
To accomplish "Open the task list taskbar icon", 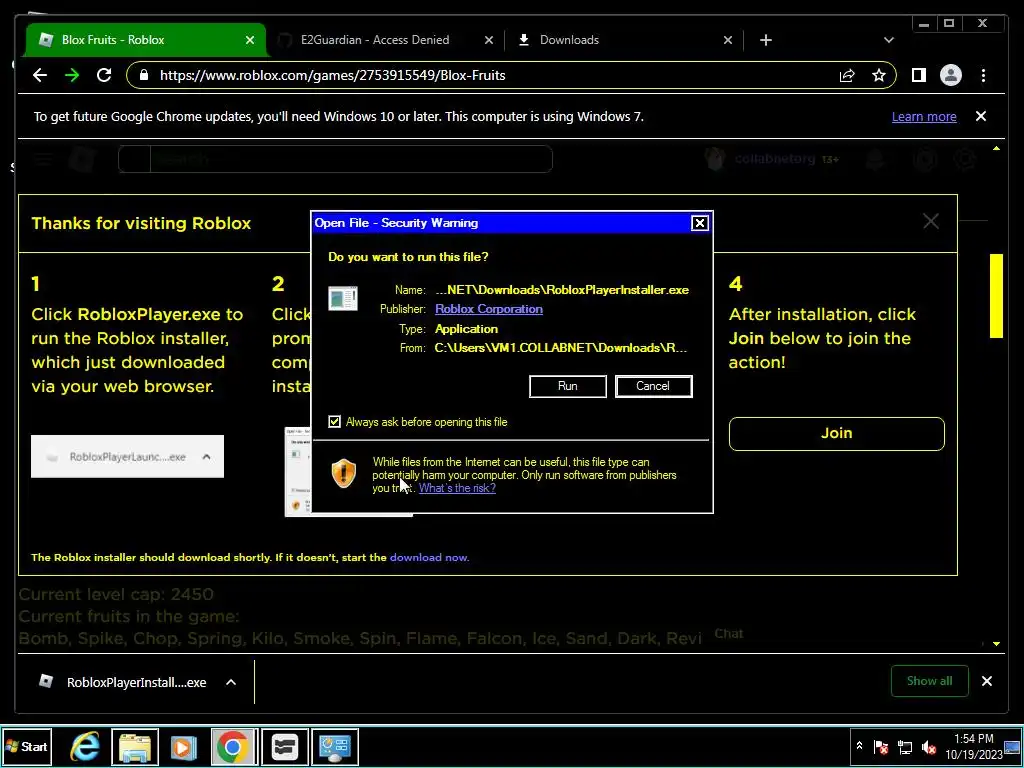I will point(285,746).
